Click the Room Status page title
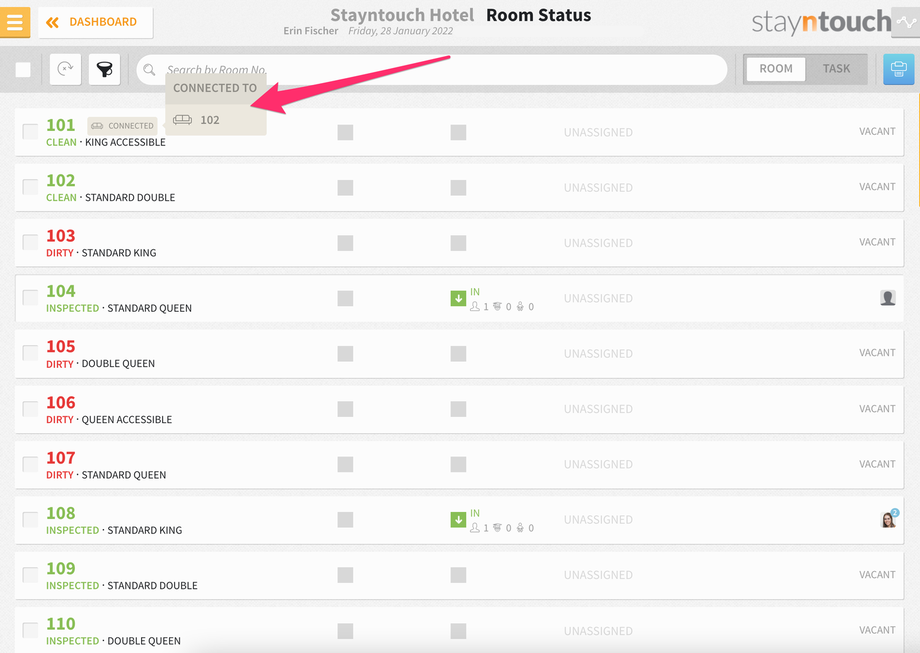The image size is (920, 653). tap(539, 15)
